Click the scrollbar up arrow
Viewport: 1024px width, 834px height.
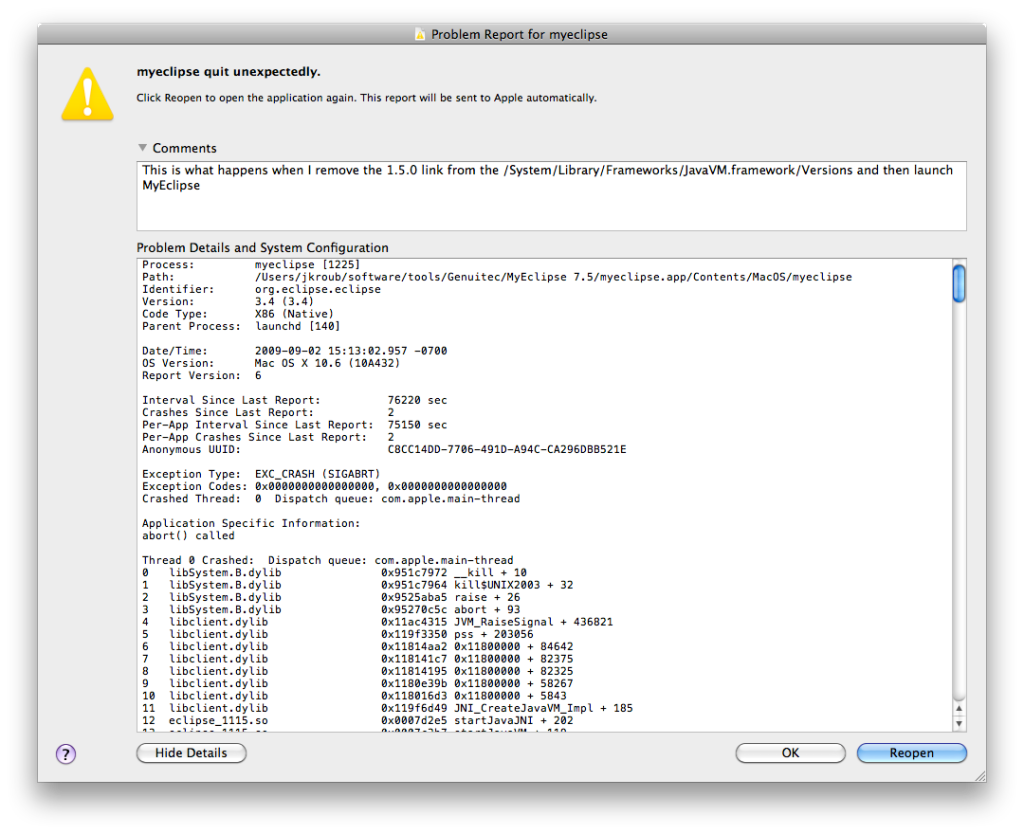[x=959, y=709]
